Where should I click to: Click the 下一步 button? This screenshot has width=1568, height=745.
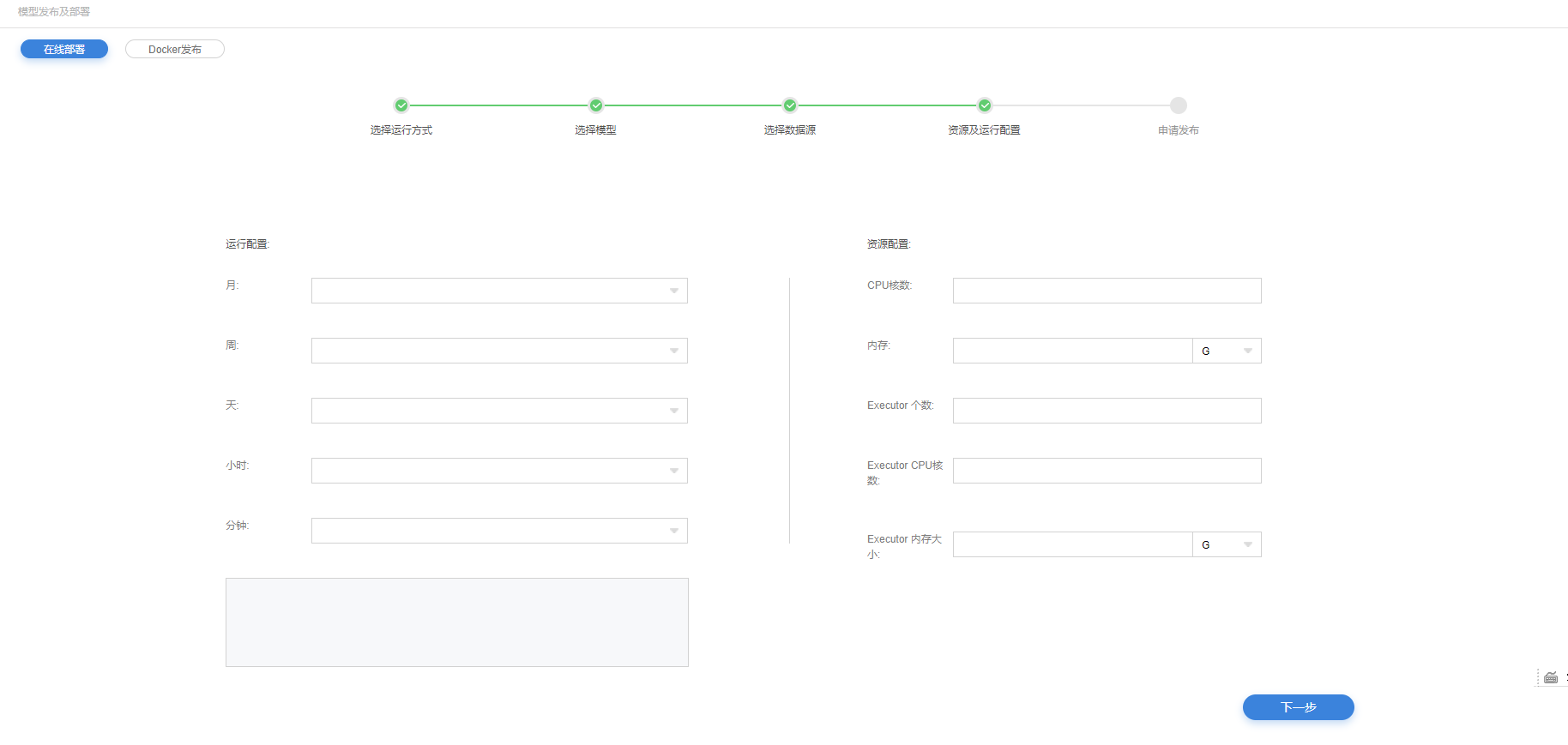pos(1299,707)
